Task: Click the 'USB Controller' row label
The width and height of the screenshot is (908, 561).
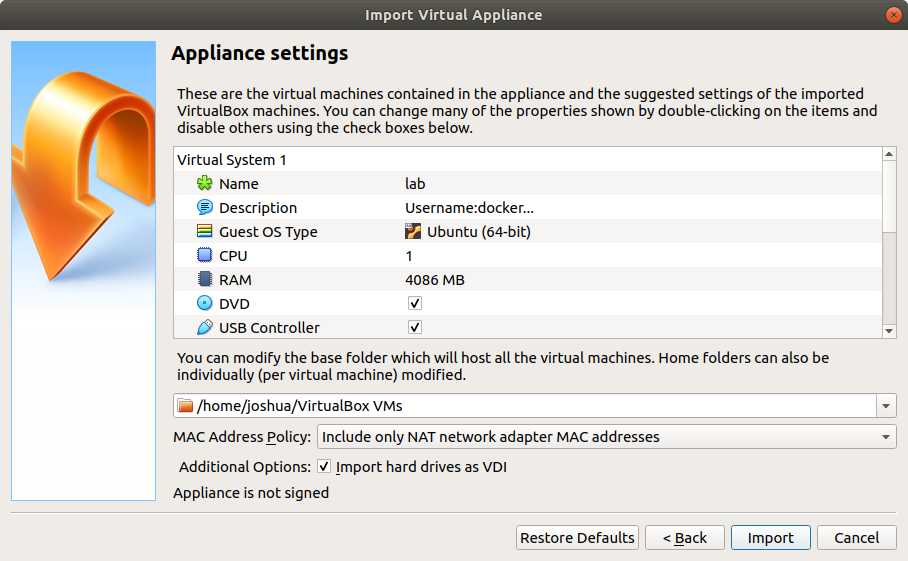Action: pos(269,328)
